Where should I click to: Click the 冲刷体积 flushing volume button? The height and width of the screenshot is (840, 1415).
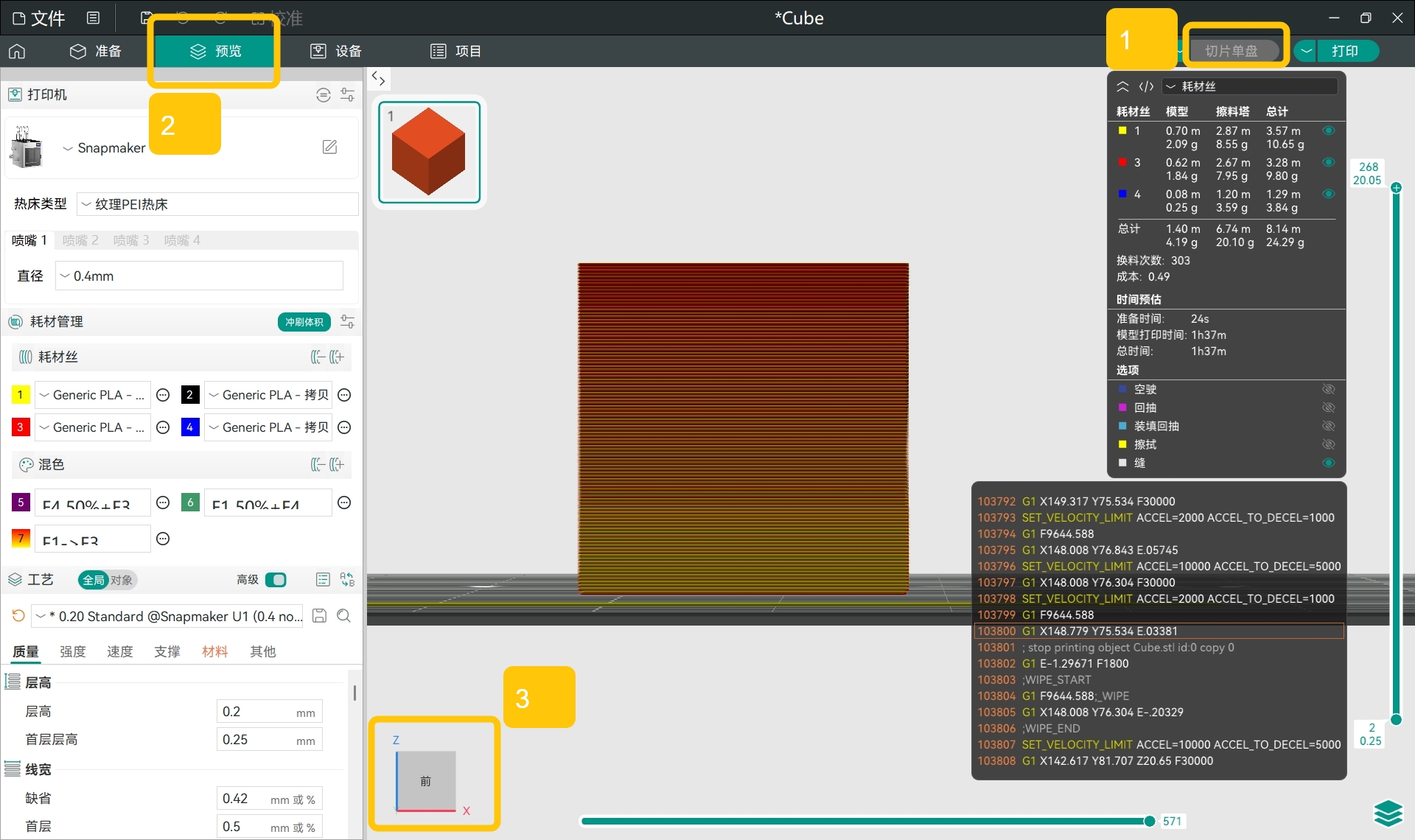304,322
